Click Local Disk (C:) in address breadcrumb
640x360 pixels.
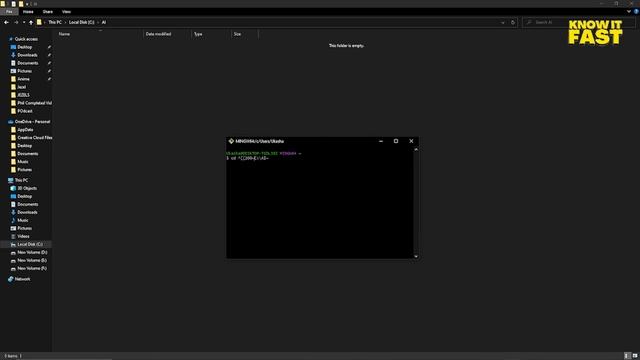(x=82, y=22)
